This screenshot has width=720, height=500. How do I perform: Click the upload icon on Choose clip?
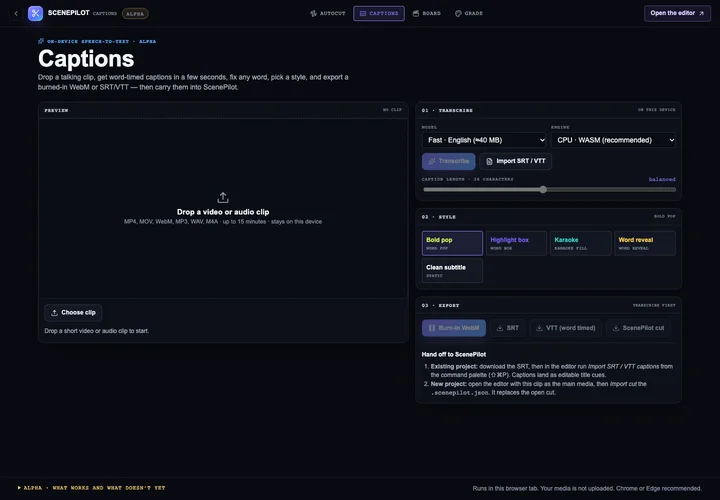(54, 313)
